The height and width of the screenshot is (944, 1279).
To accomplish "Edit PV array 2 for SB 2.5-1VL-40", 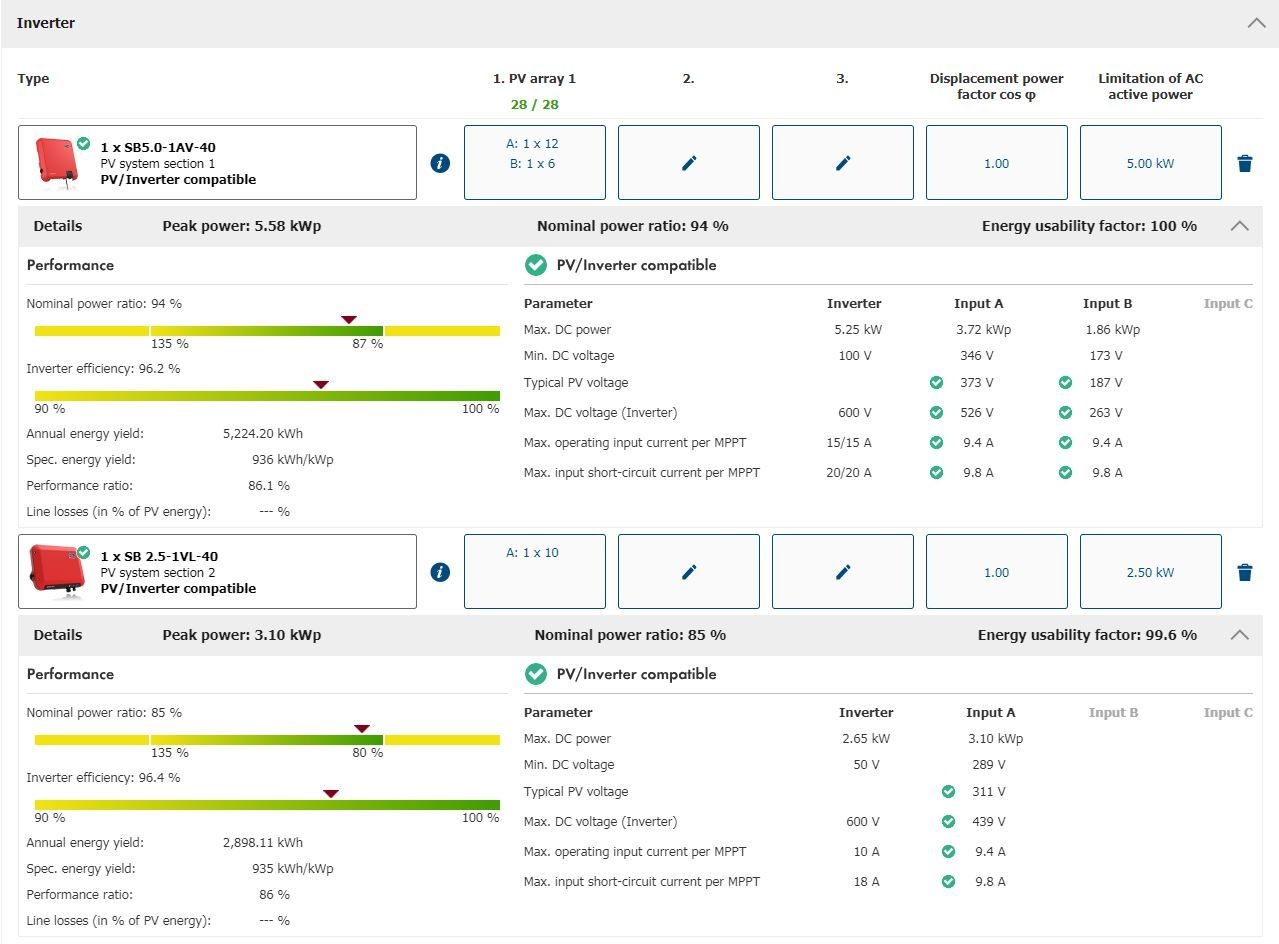I will click(x=688, y=572).
